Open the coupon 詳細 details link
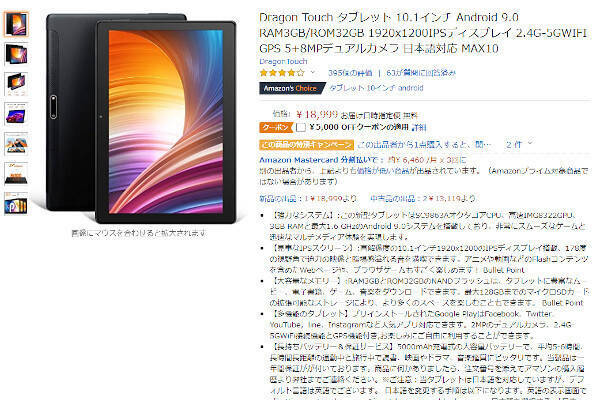This screenshot has height=400, width=600. [419, 127]
